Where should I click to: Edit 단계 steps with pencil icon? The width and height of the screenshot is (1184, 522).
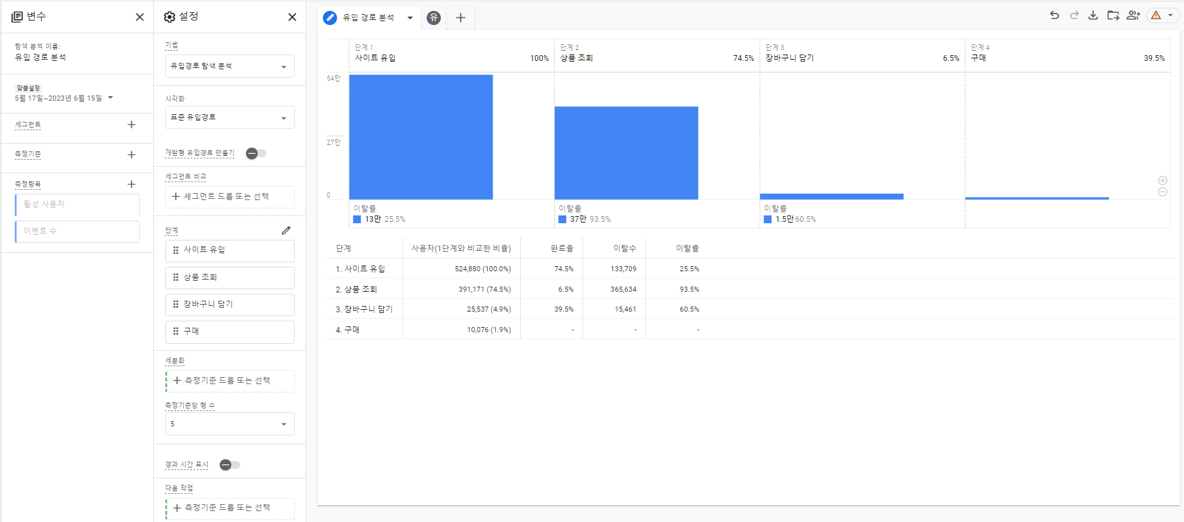tap(286, 230)
